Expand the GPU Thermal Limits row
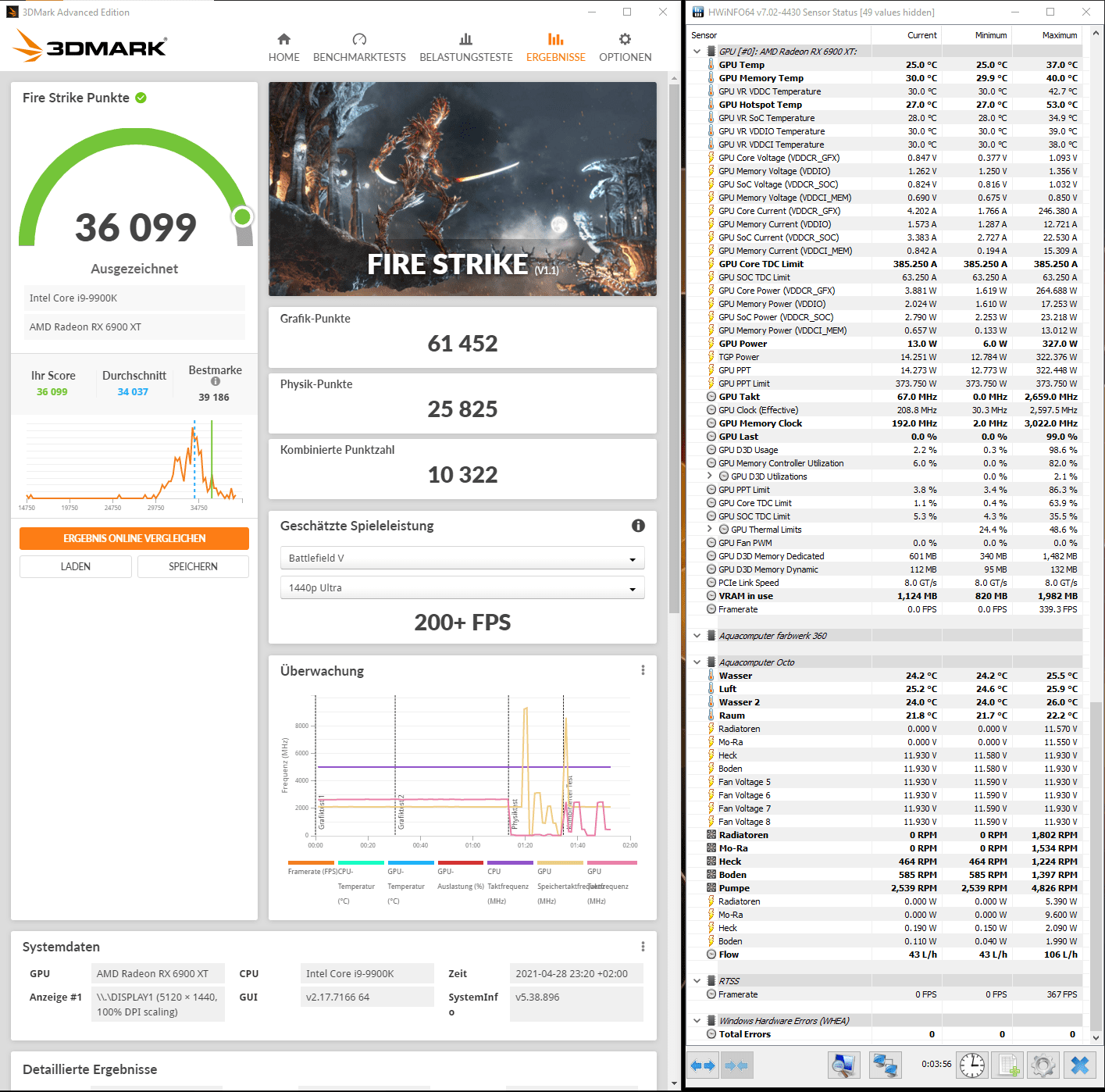 (x=709, y=530)
